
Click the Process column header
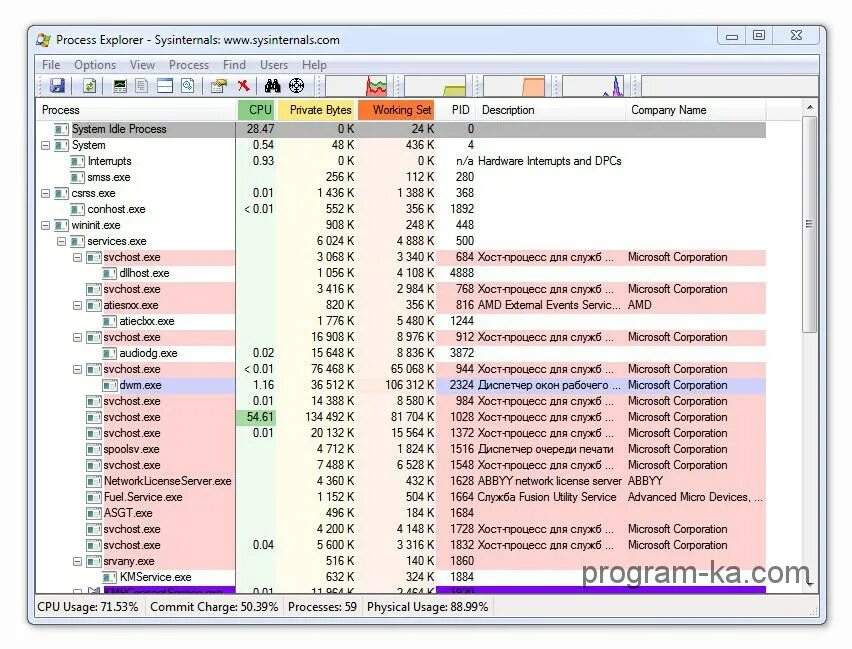tap(136, 110)
